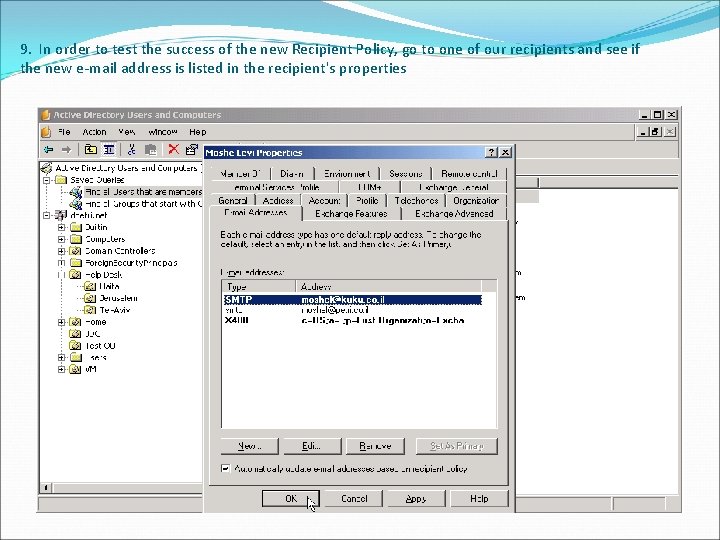Screen dimensions: 720x540
Task: Click the Forward arrow toolbar icon
Action: coord(66,149)
